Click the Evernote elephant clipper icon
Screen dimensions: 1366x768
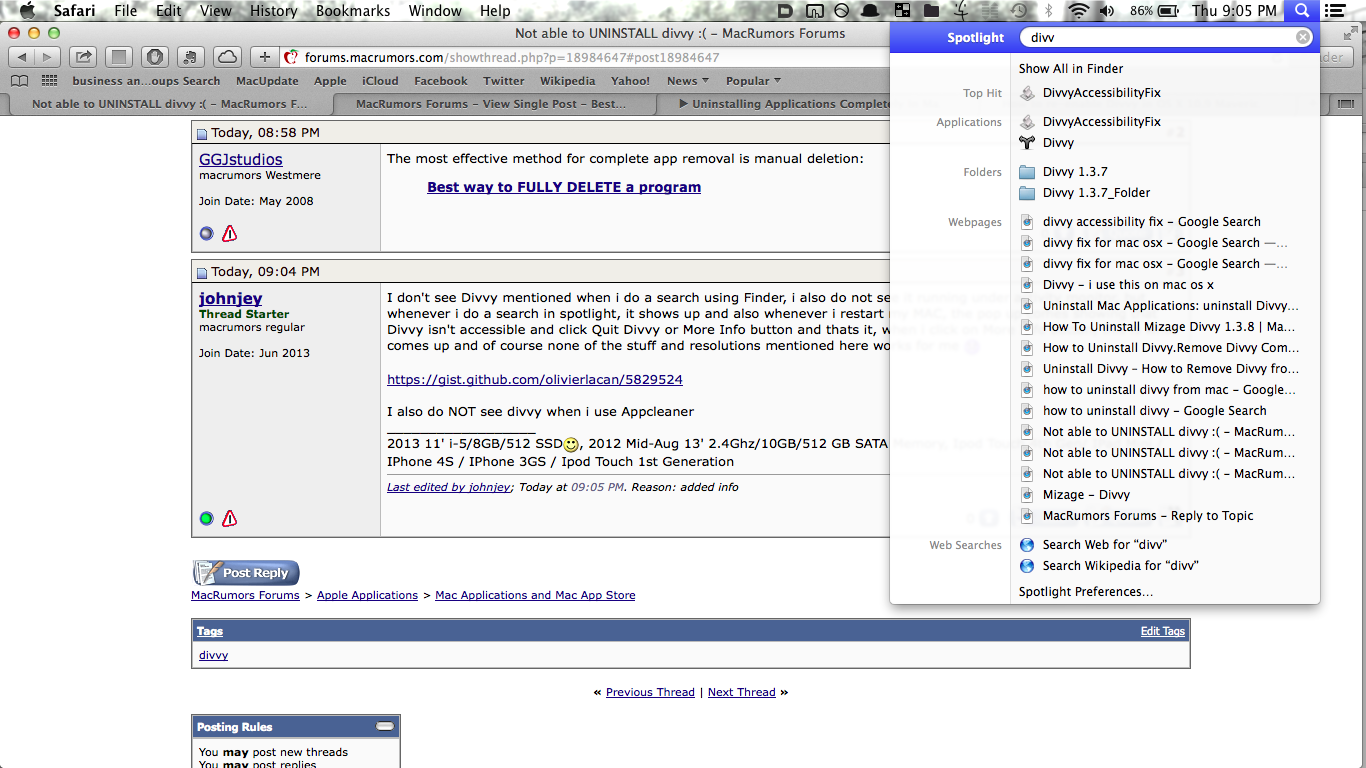[x=190, y=57]
